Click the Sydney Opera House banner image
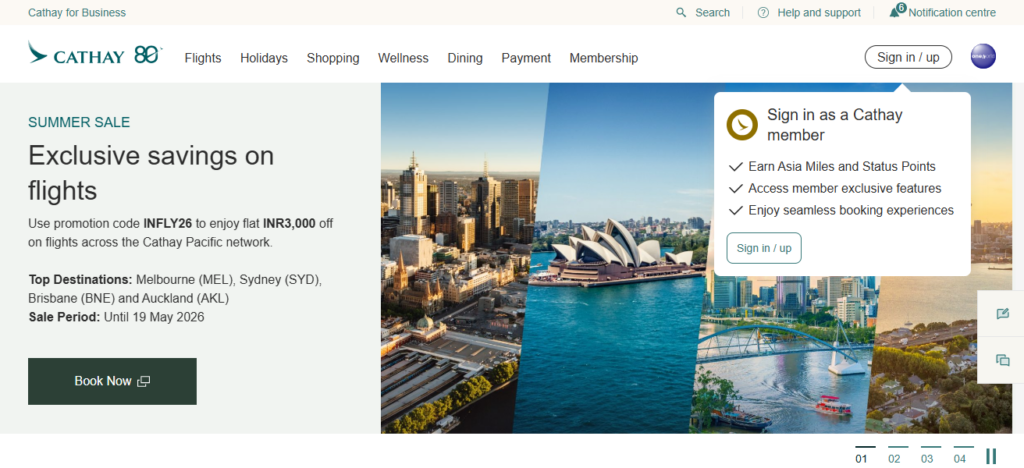 (x=614, y=258)
